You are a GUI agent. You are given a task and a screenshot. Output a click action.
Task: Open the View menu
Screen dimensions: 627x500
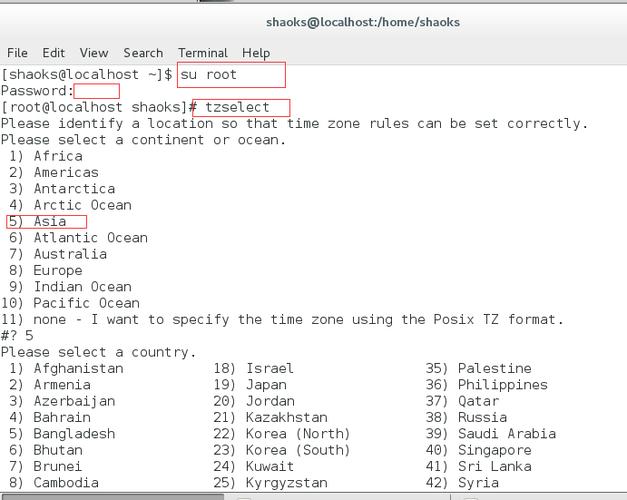(x=94, y=53)
